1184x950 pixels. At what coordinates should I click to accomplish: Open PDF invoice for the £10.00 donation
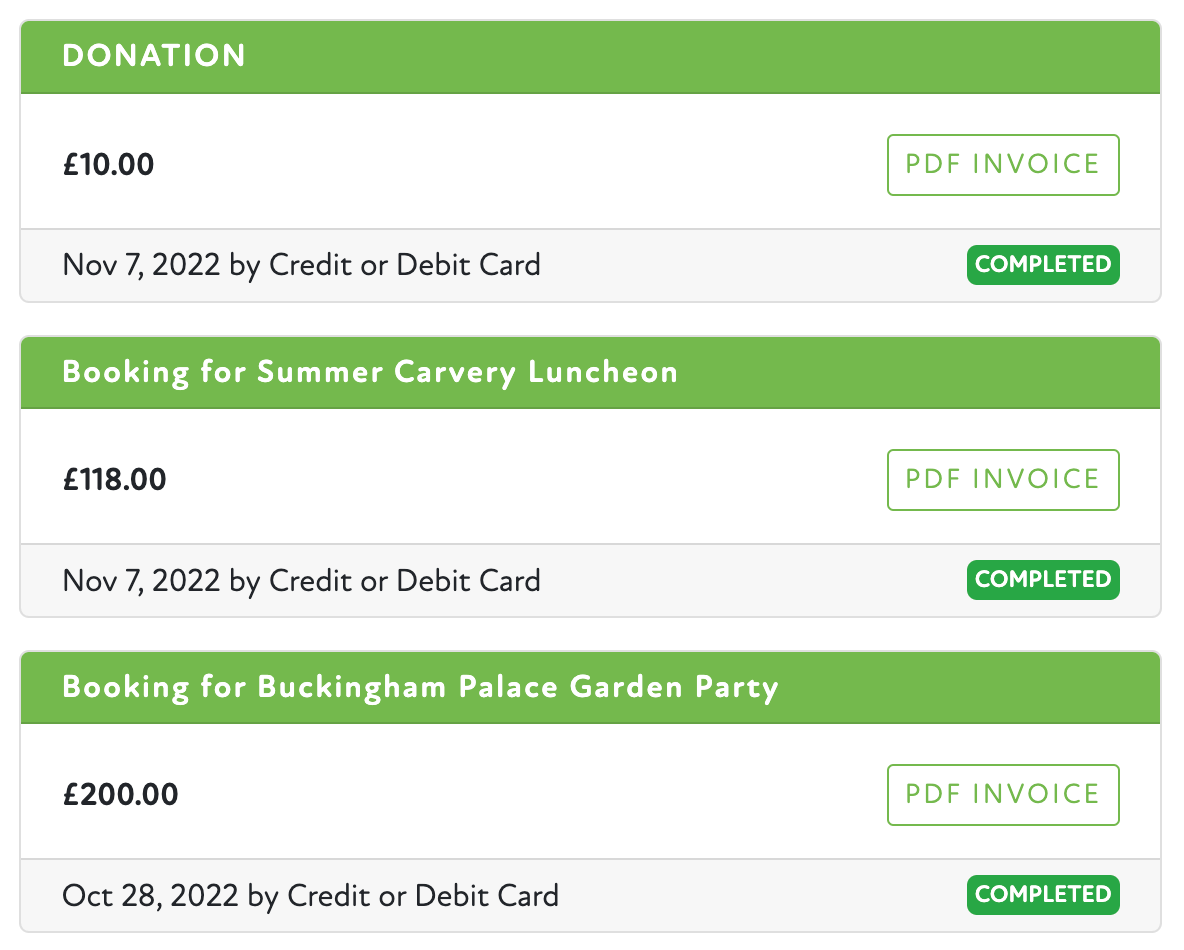(1002, 165)
